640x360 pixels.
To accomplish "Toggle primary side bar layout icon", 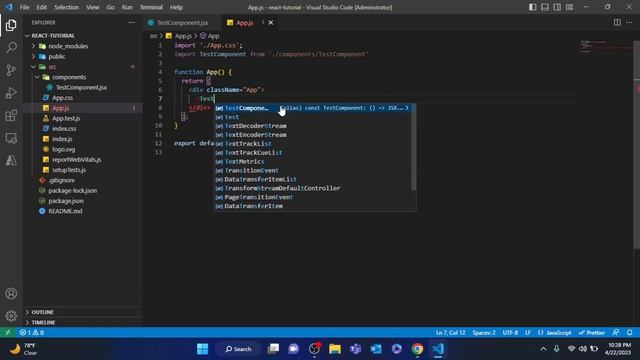I will 533,7.
